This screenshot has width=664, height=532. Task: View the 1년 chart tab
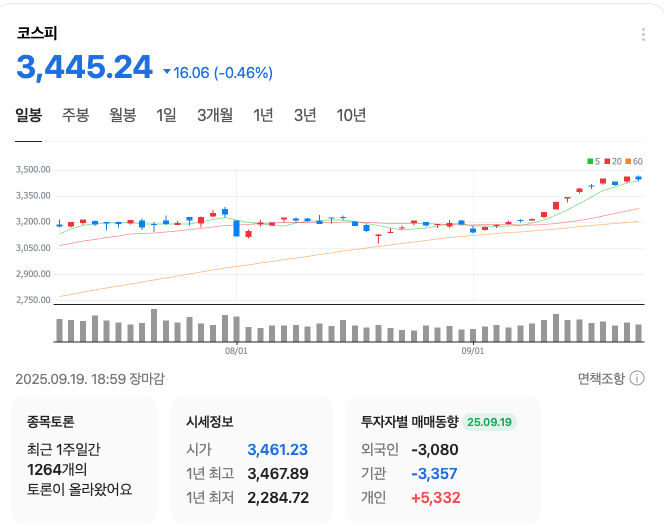pyautogui.click(x=263, y=115)
